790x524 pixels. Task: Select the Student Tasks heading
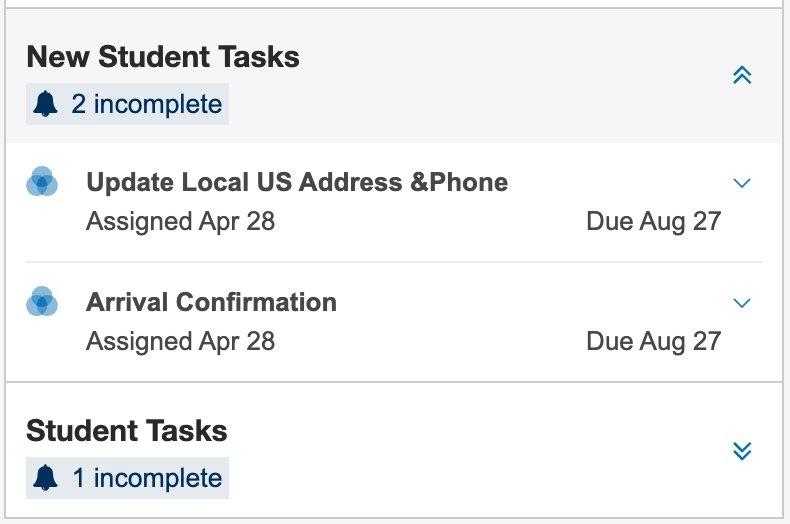tap(127, 431)
